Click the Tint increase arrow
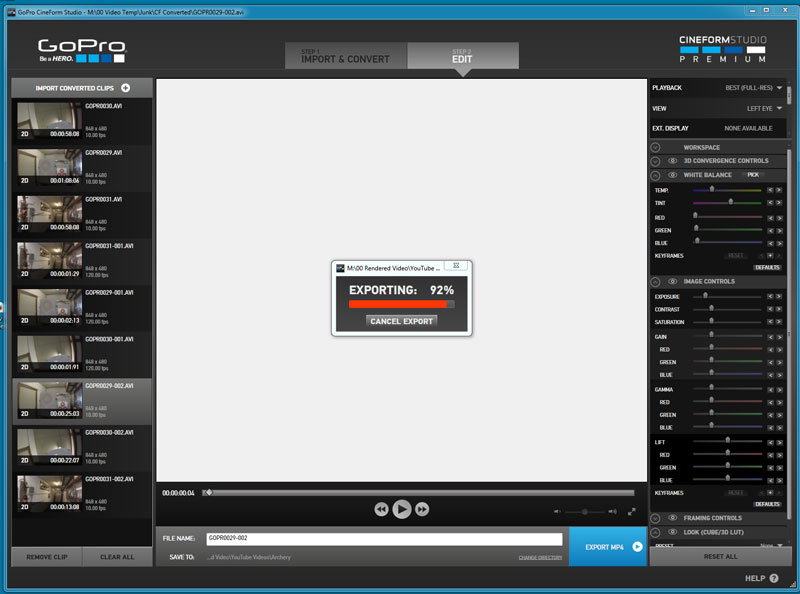800x594 pixels. (779, 203)
